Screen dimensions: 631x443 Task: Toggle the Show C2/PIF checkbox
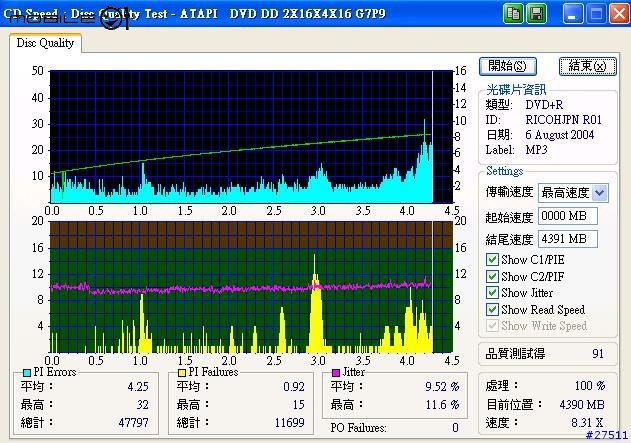[492, 276]
